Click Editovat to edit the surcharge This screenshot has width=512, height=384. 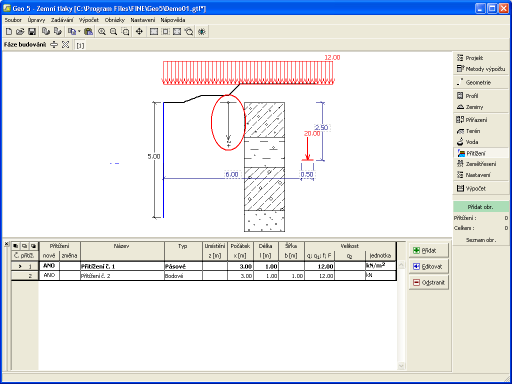(429, 267)
